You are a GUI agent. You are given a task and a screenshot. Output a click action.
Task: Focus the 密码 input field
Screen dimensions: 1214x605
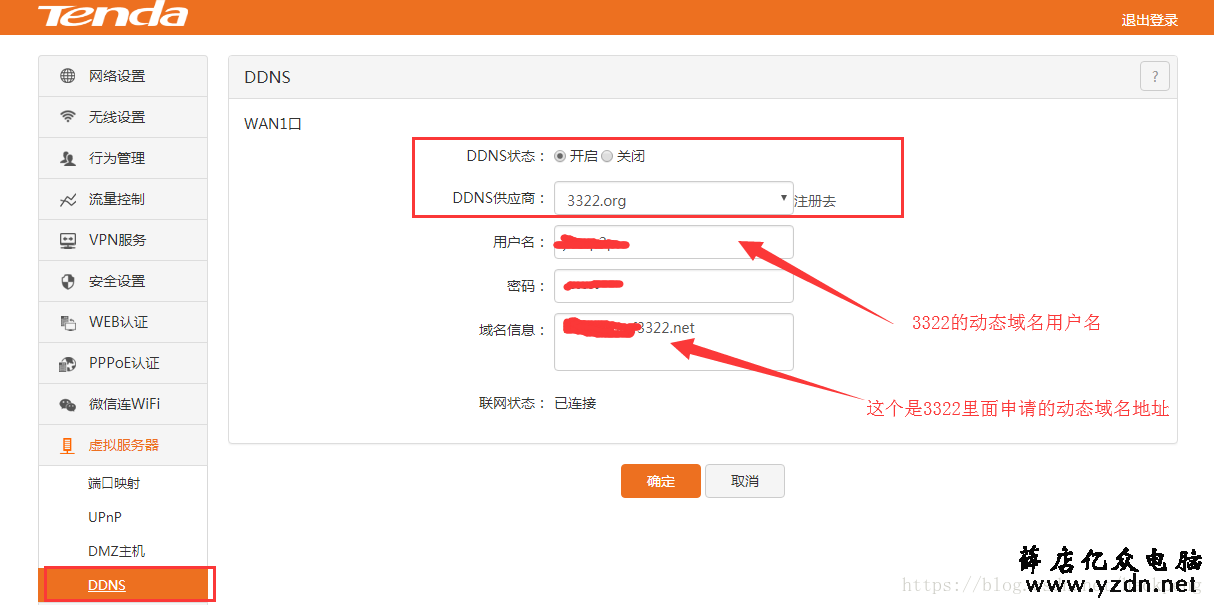pyautogui.click(x=674, y=285)
